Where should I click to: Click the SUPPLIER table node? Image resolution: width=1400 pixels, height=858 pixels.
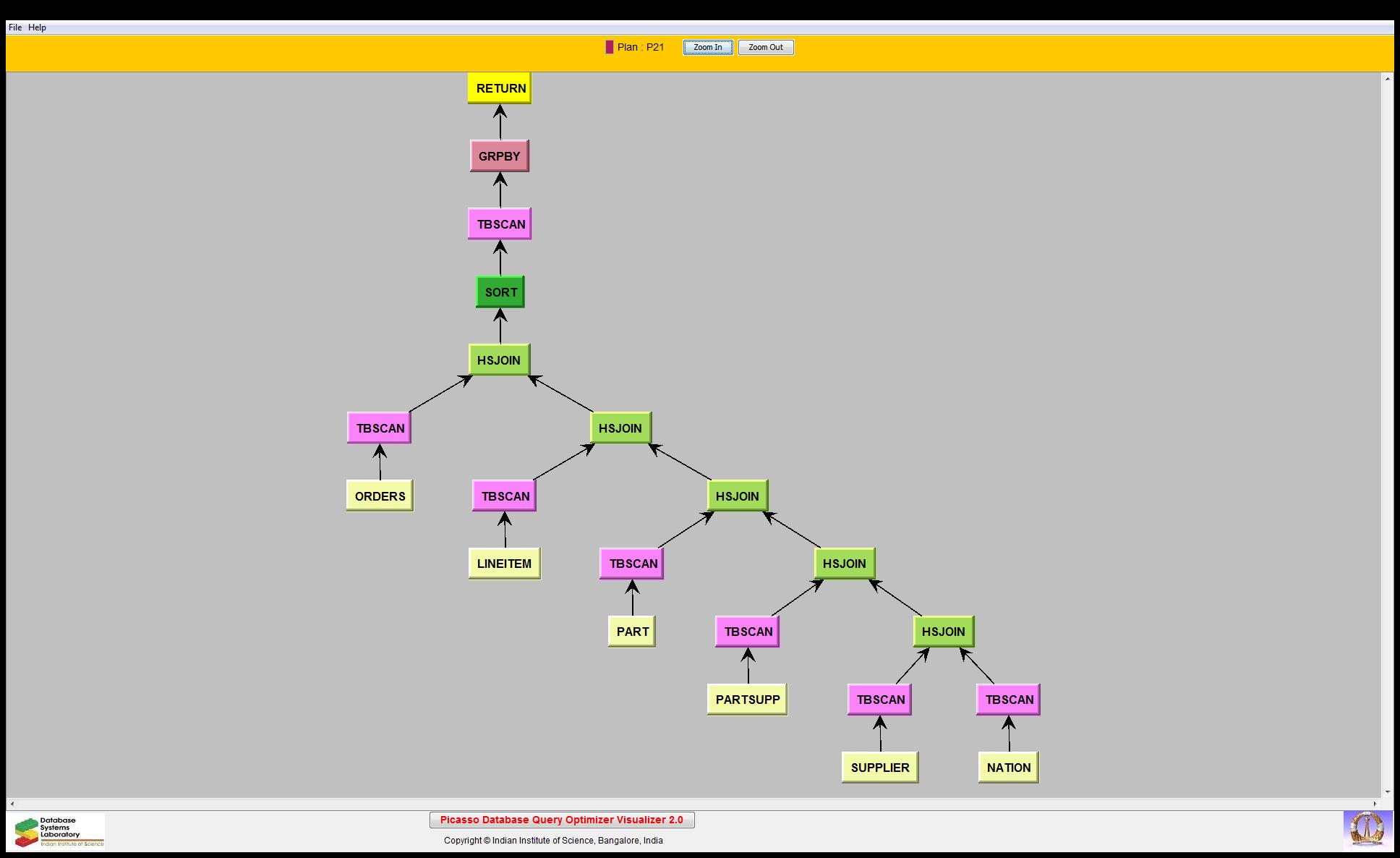[879, 768]
